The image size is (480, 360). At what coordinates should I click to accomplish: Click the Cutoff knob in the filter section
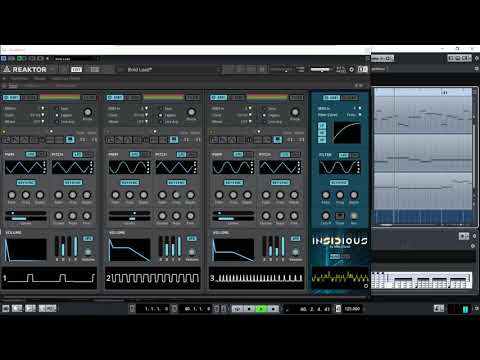point(326,216)
